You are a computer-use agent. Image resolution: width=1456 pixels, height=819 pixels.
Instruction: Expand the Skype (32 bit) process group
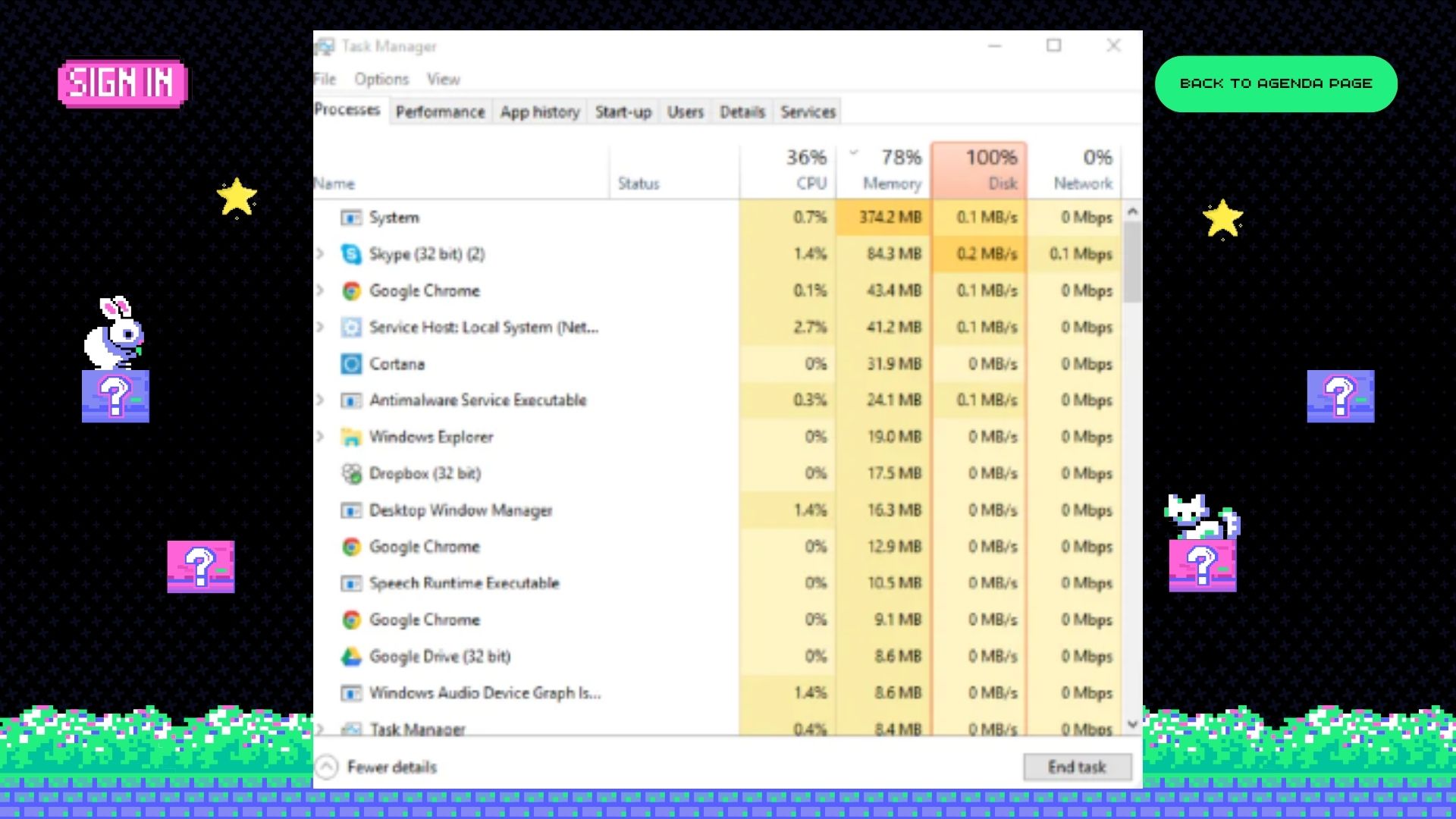click(321, 254)
